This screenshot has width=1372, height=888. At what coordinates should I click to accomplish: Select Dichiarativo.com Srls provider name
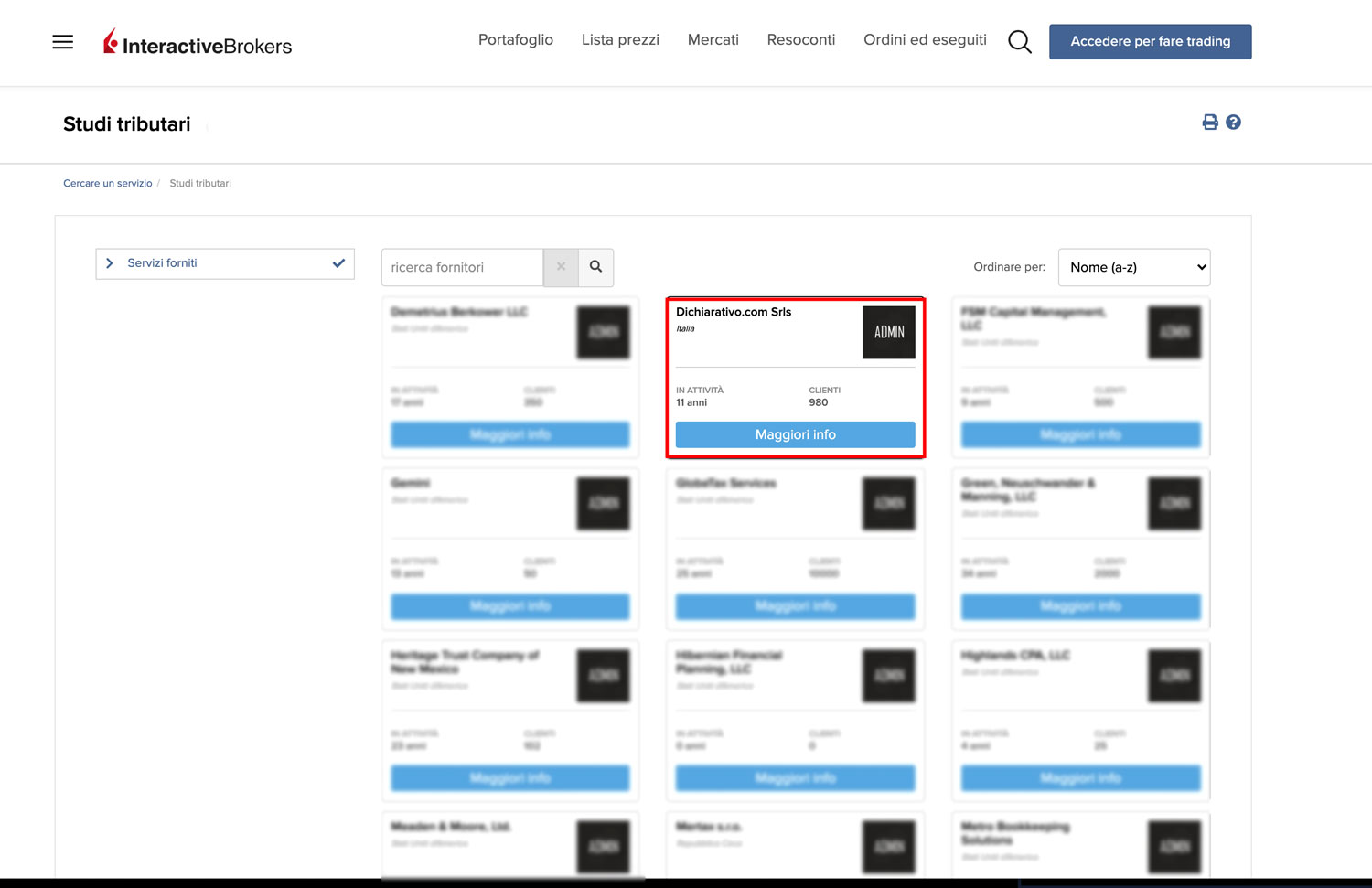click(x=734, y=312)
